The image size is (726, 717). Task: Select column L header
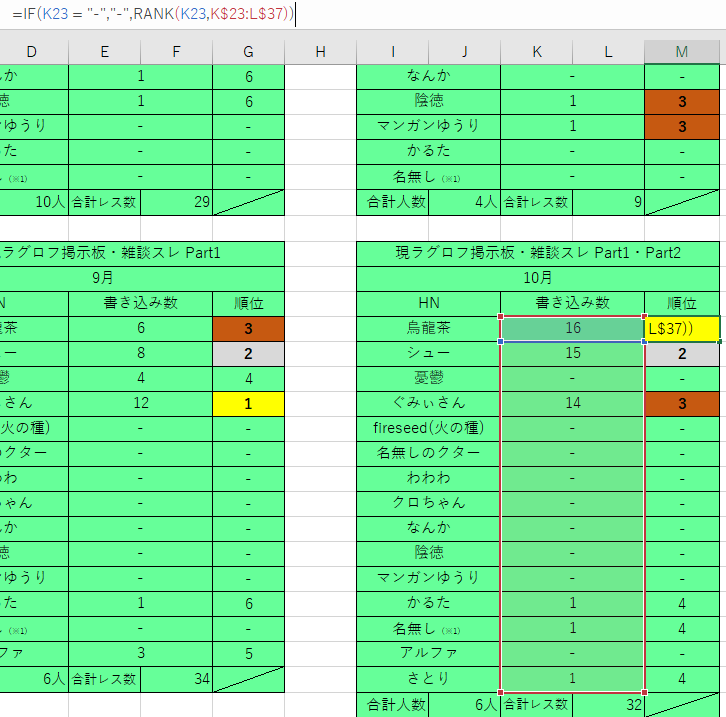pos(608,51)
